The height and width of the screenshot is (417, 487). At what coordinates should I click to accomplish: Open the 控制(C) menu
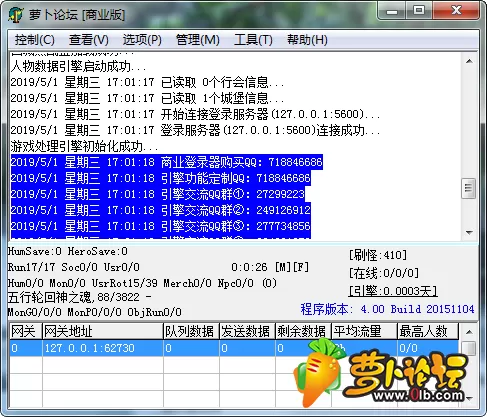click(x=35, y=40)
